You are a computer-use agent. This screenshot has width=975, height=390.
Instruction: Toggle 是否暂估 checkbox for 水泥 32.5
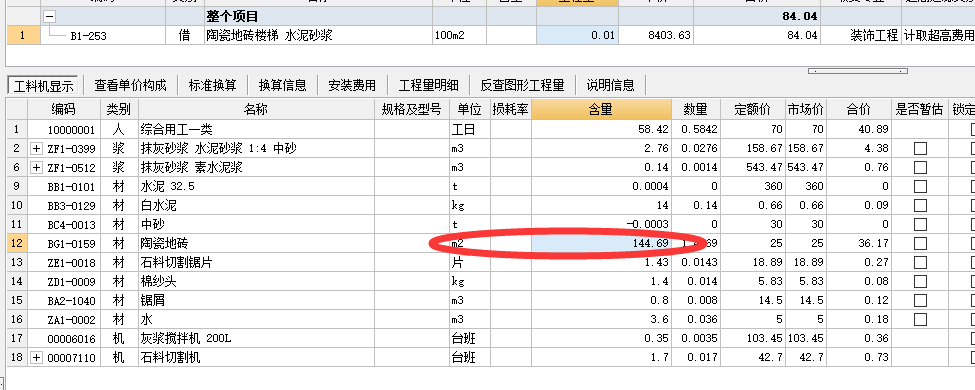pos(920,187)
